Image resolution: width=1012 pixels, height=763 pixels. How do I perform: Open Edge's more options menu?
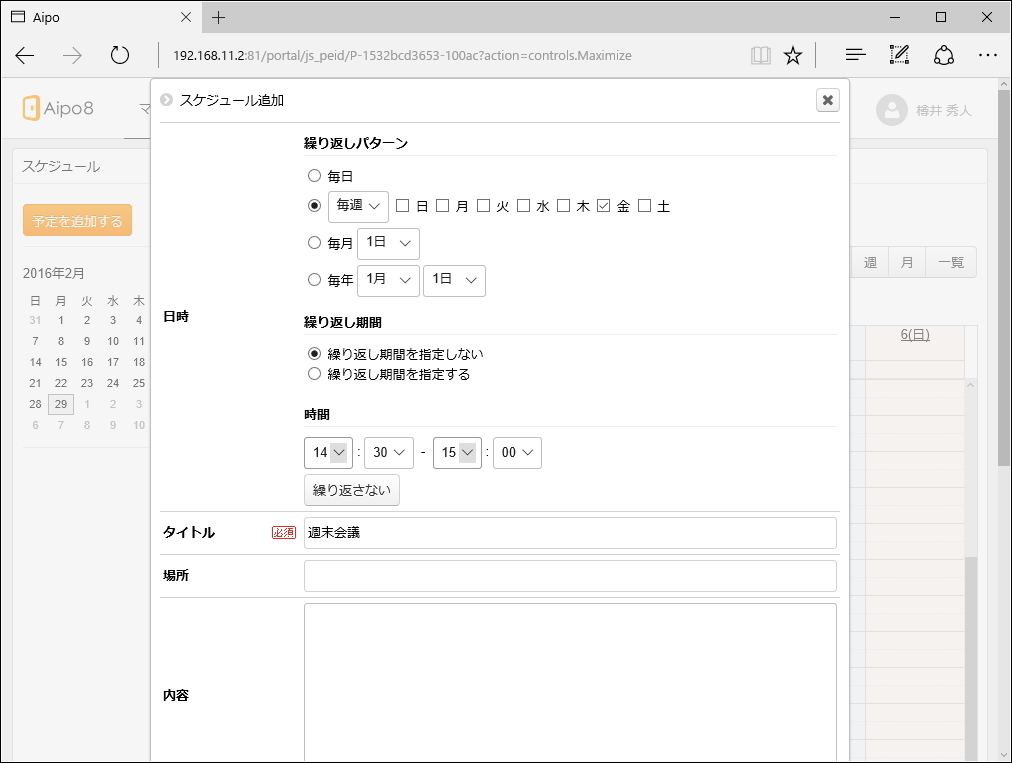988,55
